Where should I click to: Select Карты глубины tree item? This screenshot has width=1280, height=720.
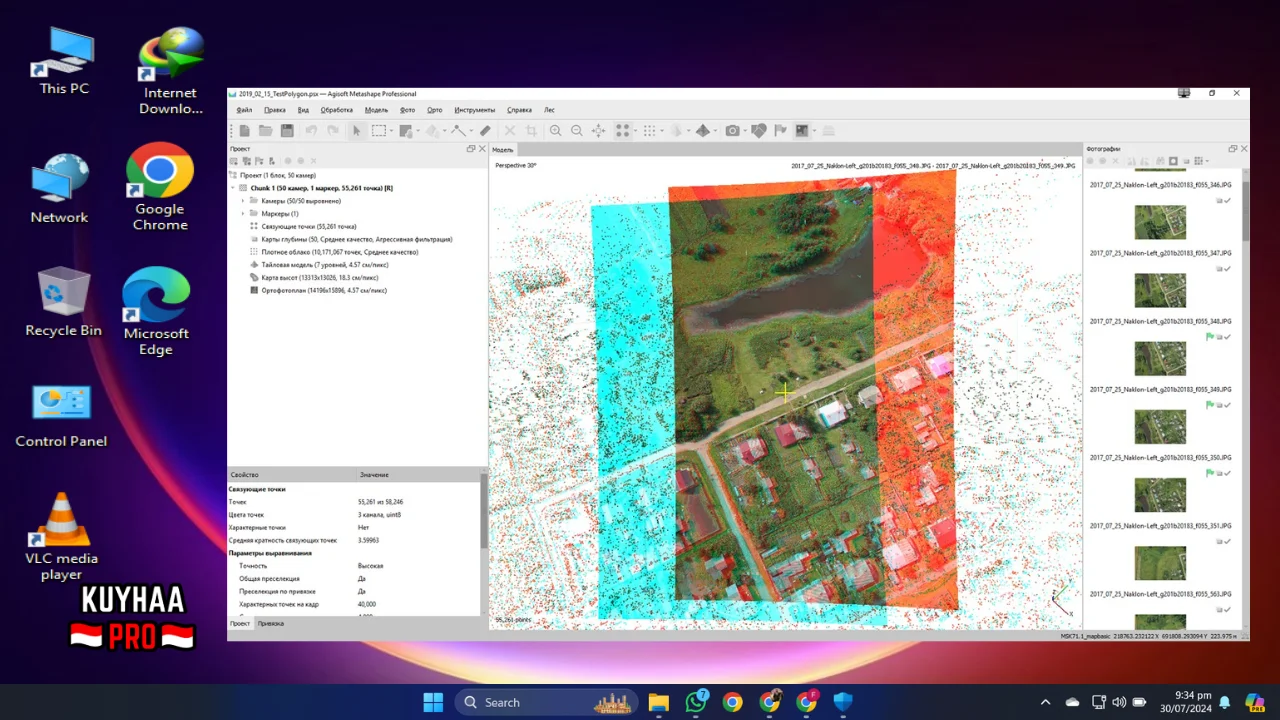coord(357,239)
